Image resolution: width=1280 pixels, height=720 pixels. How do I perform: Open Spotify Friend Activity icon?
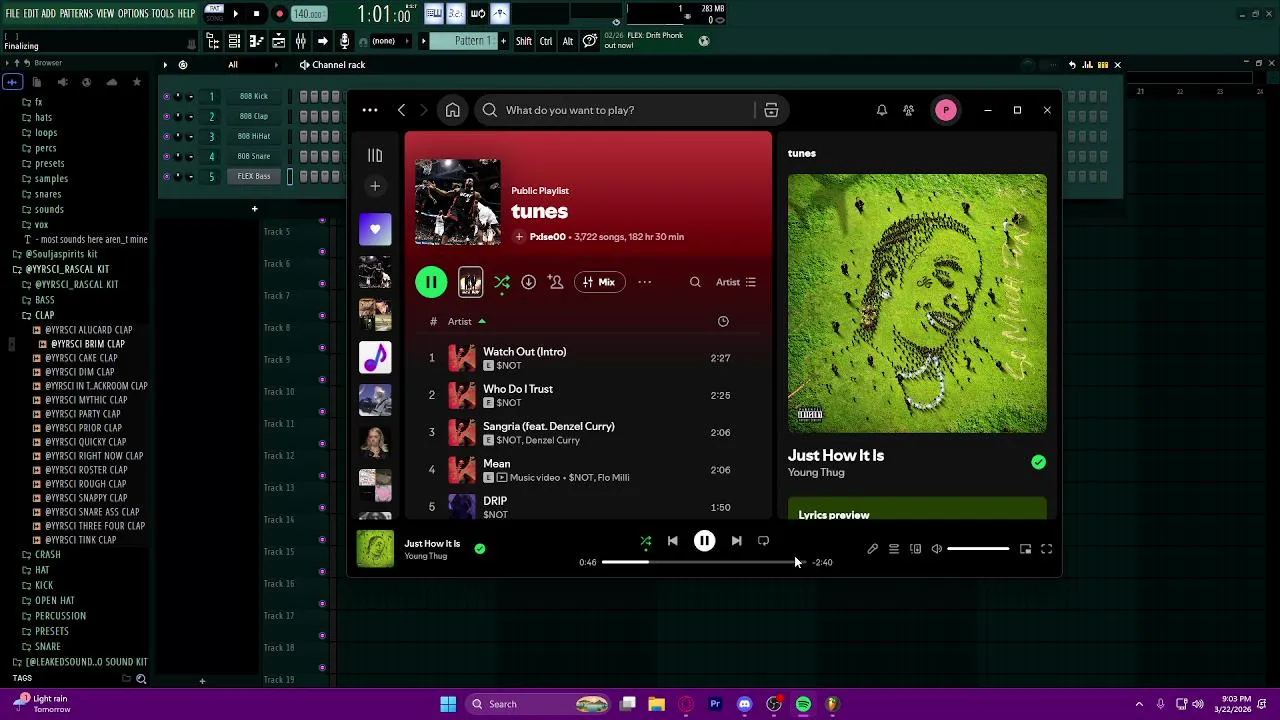pos(908,110)
